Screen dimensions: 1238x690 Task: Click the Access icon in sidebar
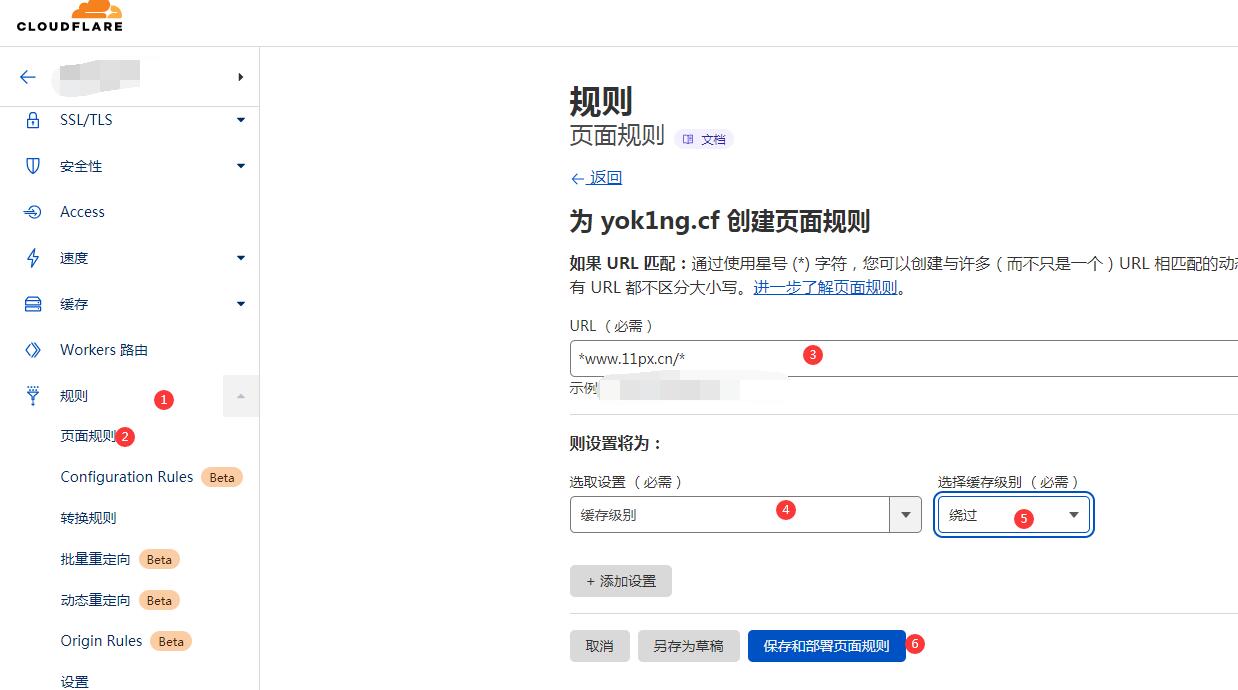(33, 212)
